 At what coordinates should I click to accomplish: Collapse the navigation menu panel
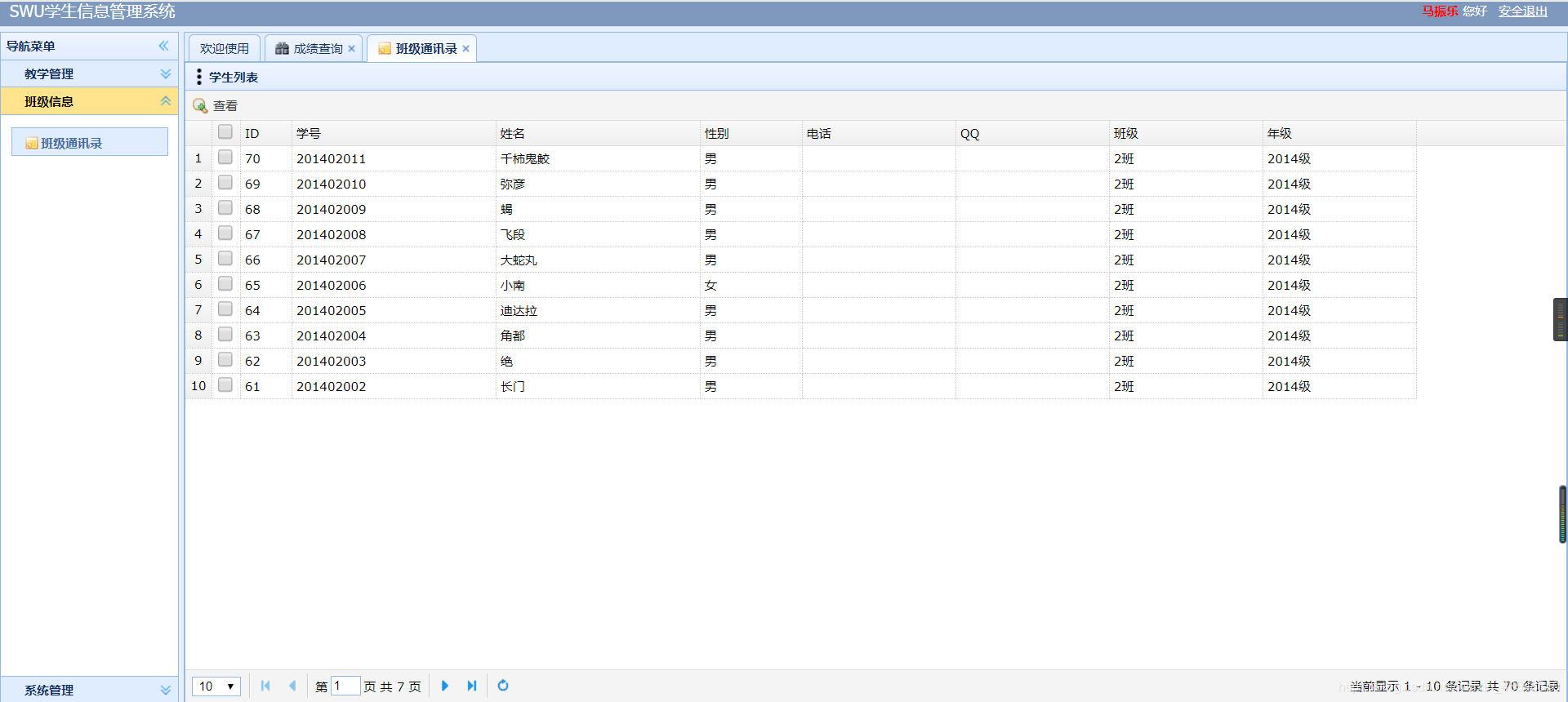[164, 46]
